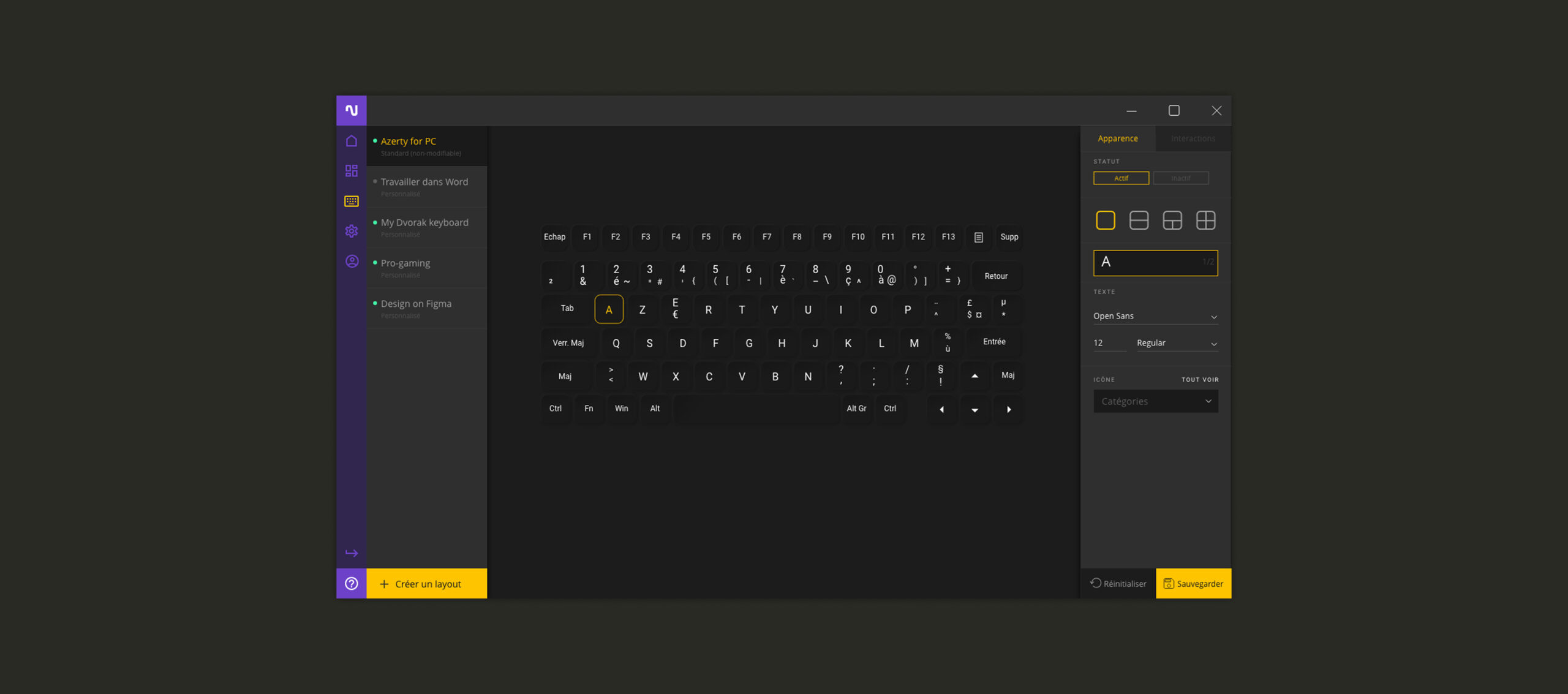Expand the Regular font weight dropdown
Viewport: 1568px width, 694px height.
click(1176, 343)
